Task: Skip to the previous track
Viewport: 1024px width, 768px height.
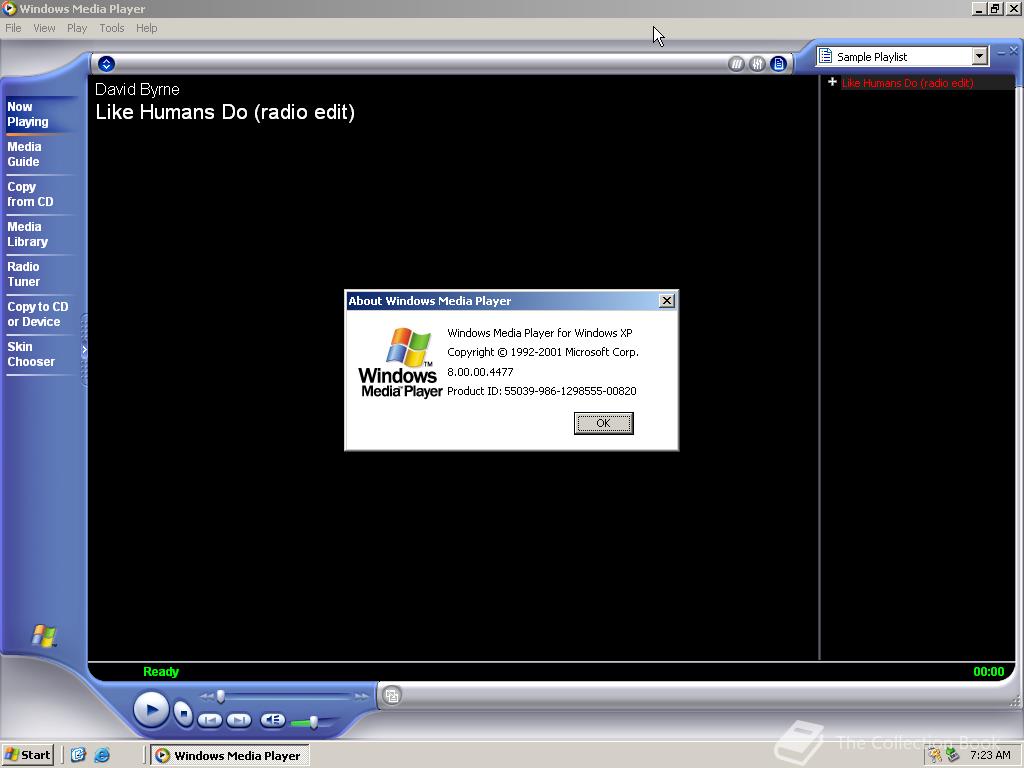Action: [x=210, y=720]
